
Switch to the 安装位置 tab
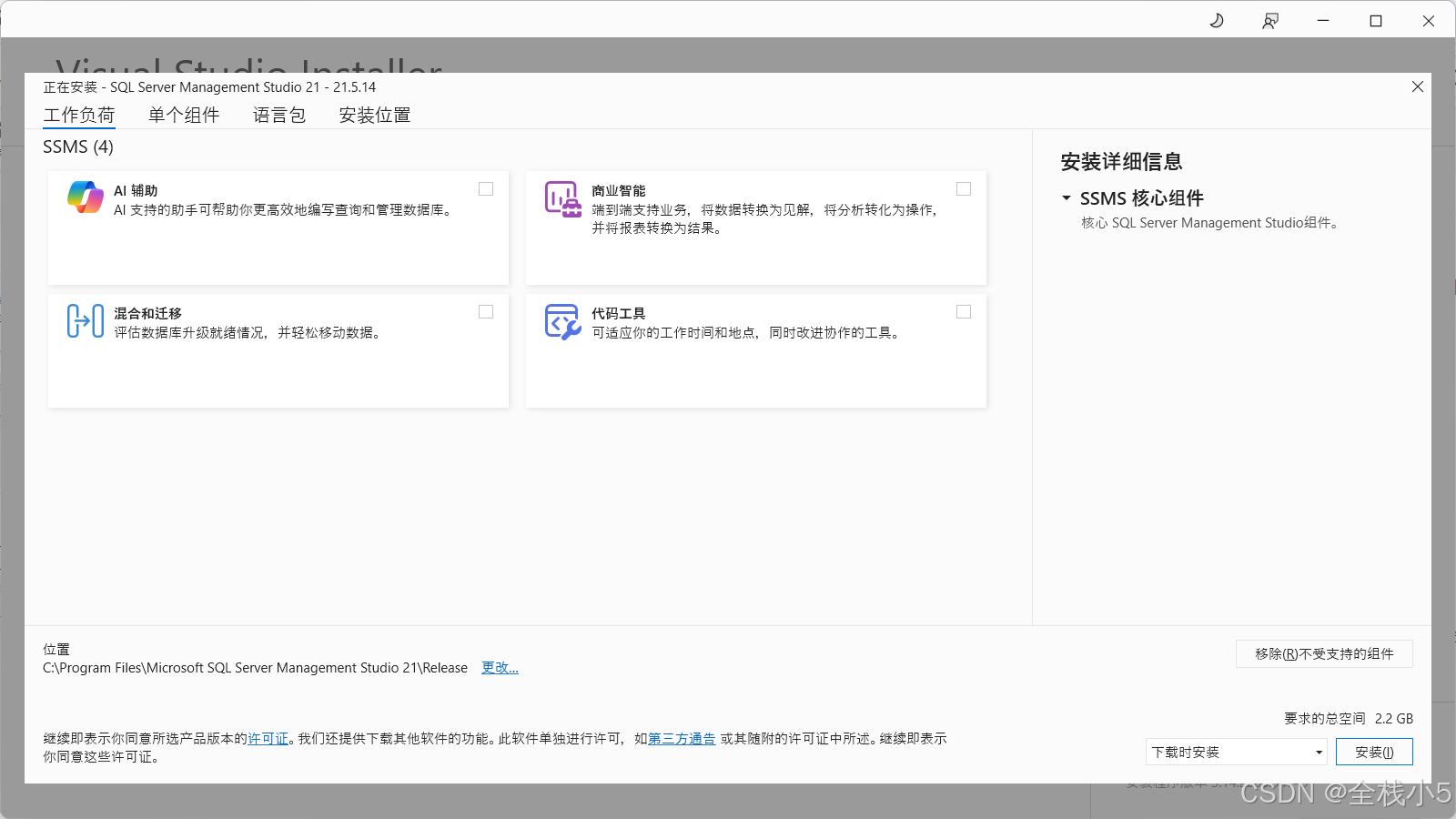pyautogui.click(x=375, y=116)
